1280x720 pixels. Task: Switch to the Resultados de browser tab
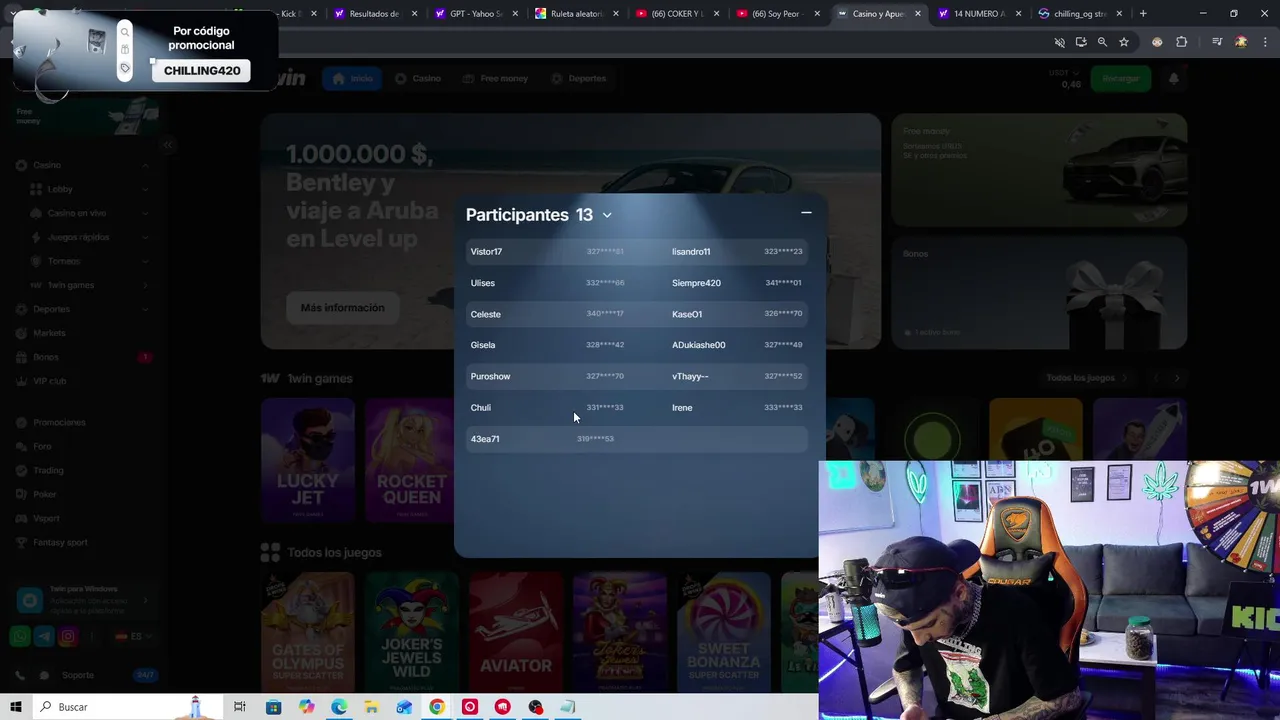coord(376,14)
